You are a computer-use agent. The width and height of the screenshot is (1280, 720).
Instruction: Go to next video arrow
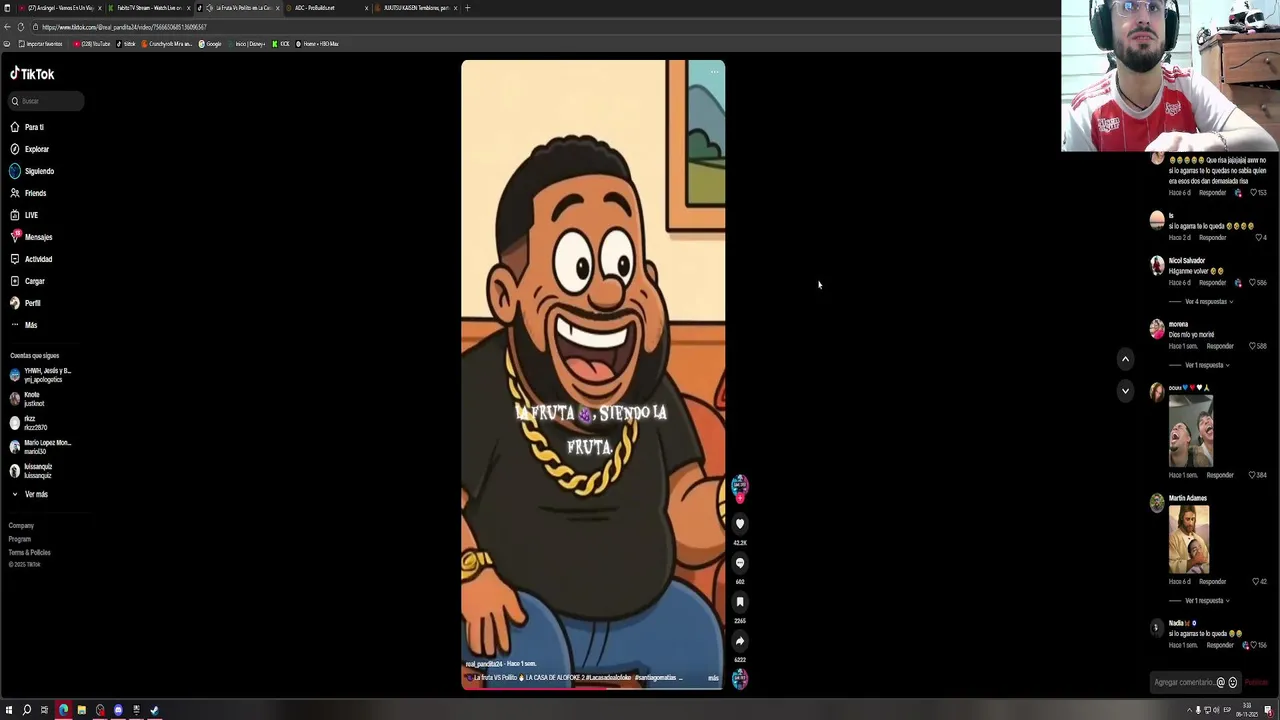[x=1125, y=391]
